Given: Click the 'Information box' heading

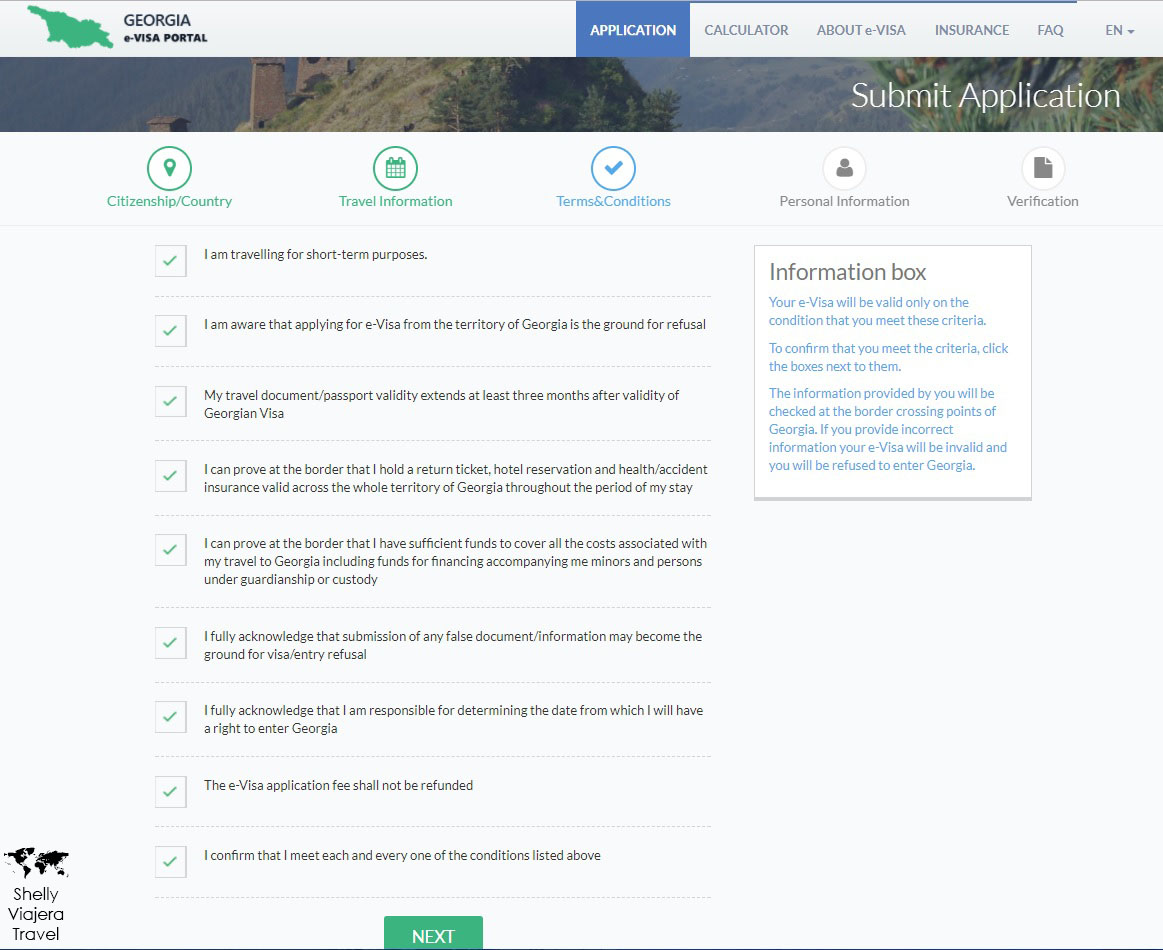Looking at the screenshot, I should tap(847, 272).
